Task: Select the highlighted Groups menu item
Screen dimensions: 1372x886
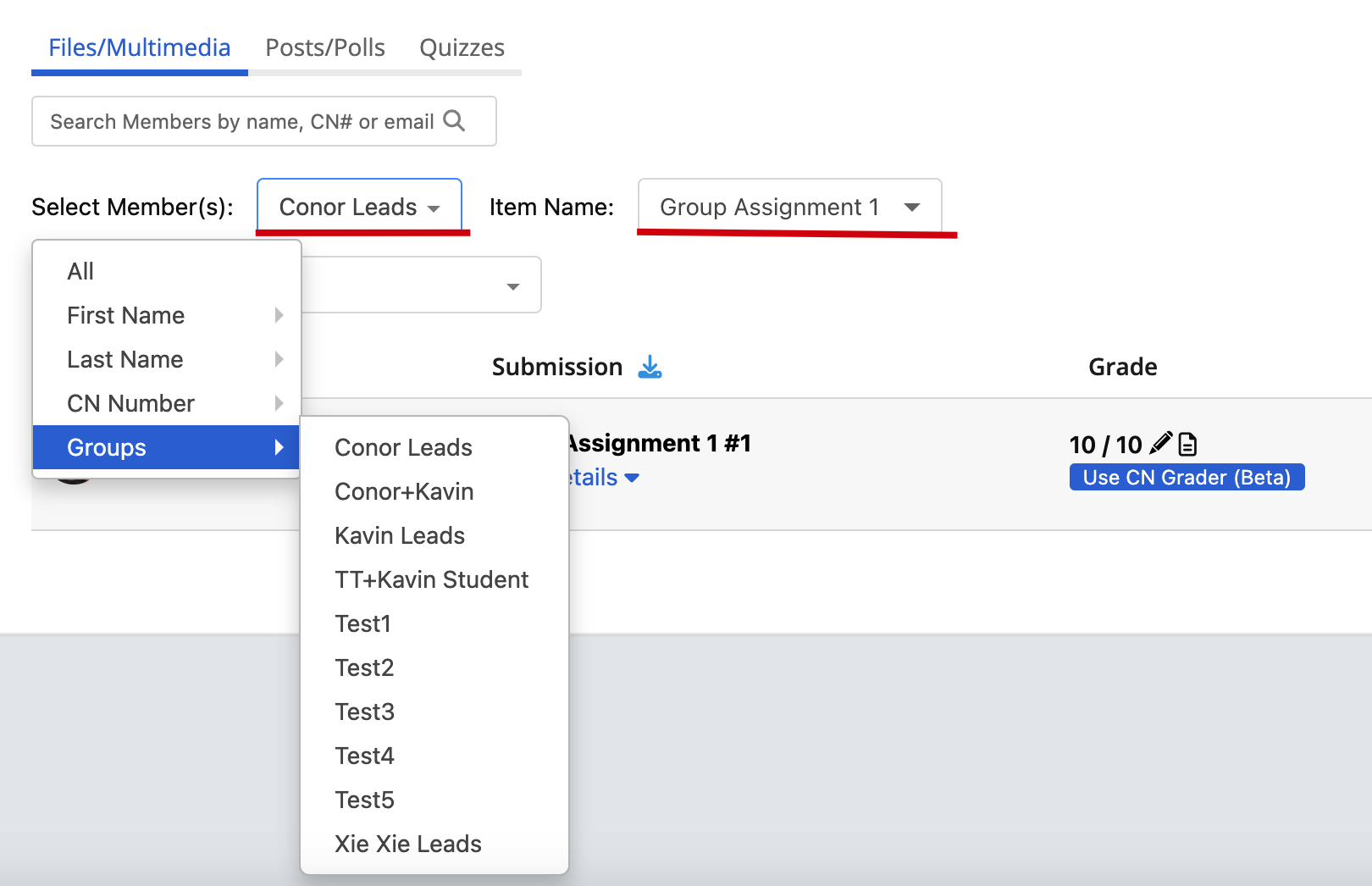Action: coord(166,447)
